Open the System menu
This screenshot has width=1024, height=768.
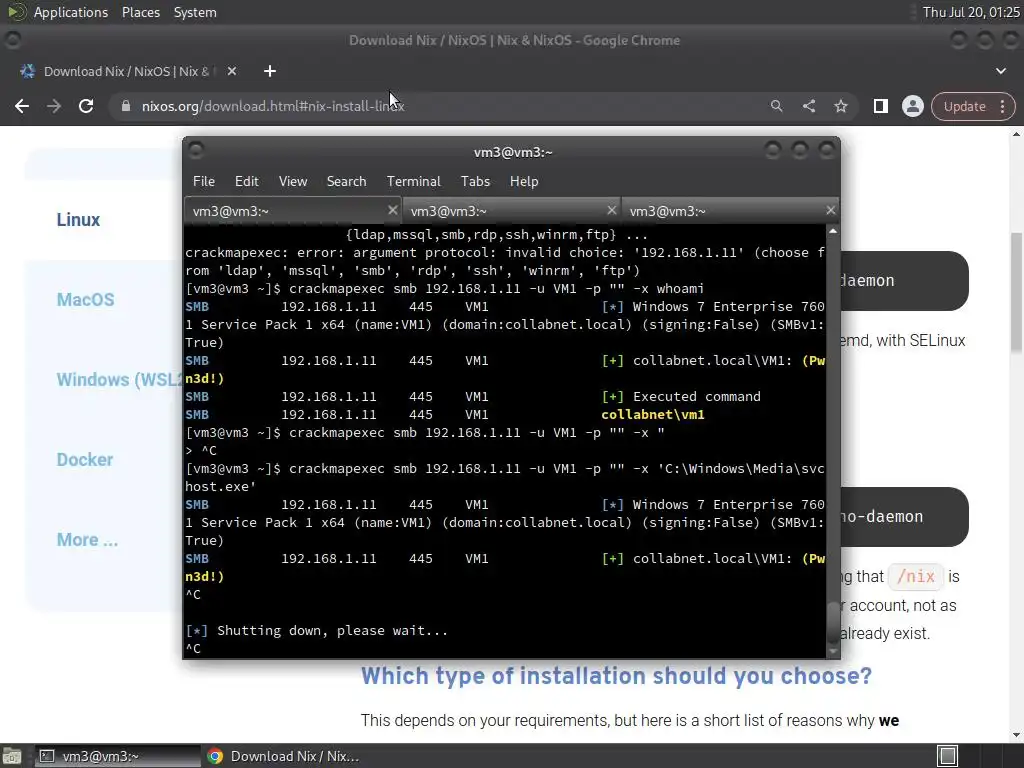[195, 12]
